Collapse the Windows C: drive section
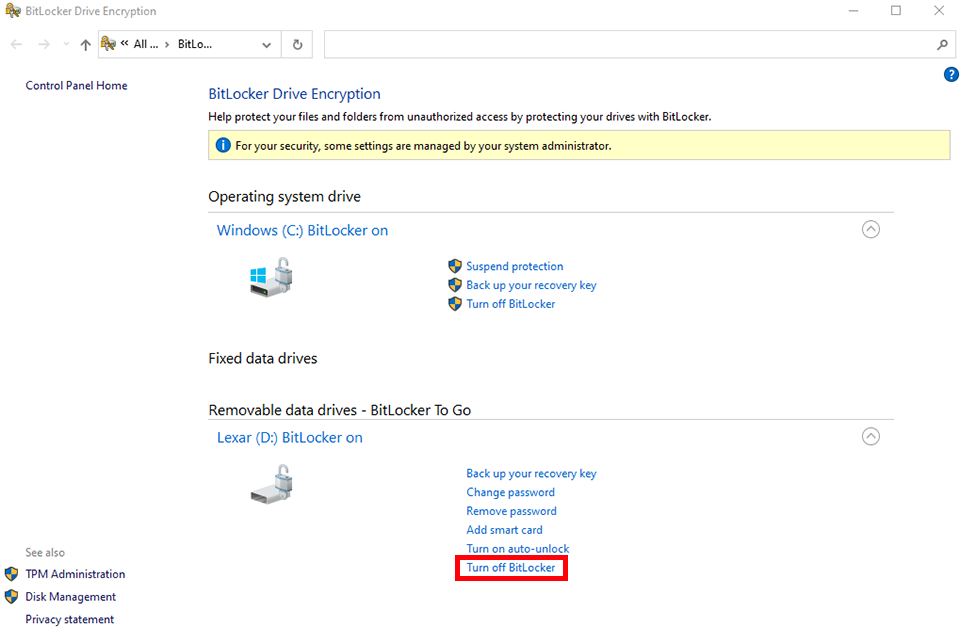This screenshot has width=960, height=643. pos(870,229)
